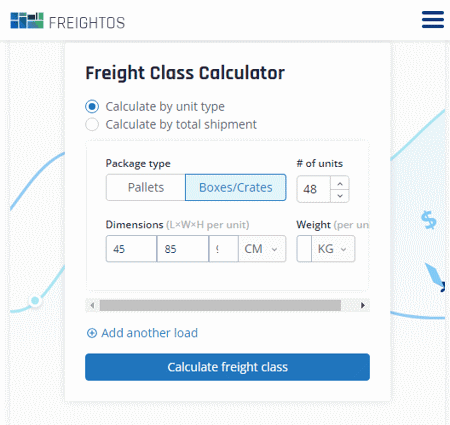Choose Pallets package type

coord(146,187)
